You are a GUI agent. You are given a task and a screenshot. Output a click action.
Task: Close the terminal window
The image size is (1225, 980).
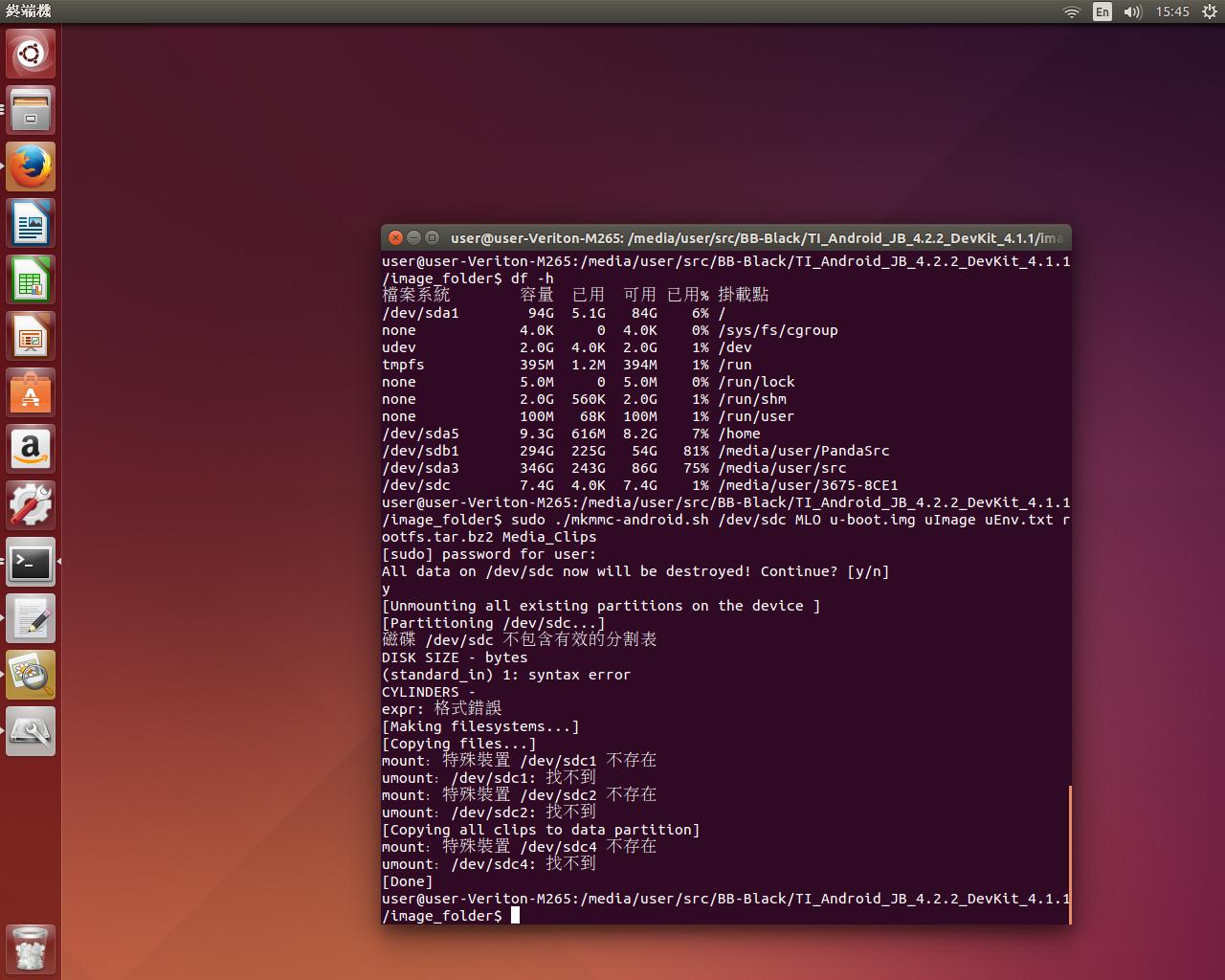(395, 237)
